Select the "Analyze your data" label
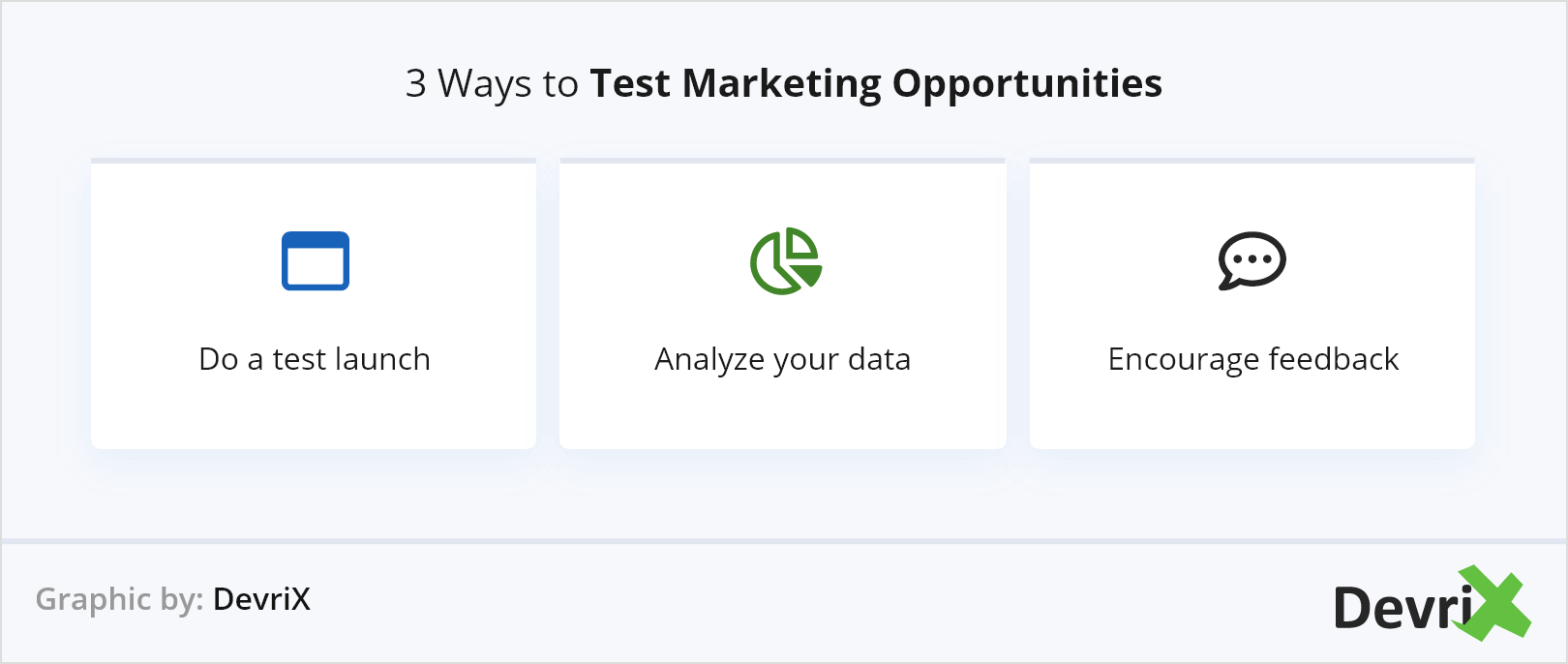Screen dimensions: 1568x664 [782, 359]
